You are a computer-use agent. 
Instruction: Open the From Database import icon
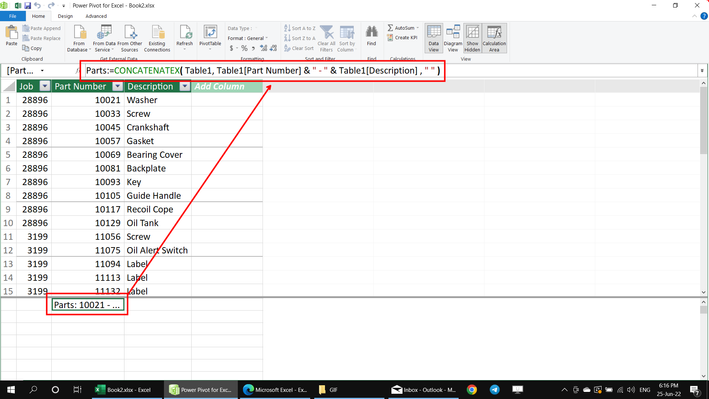point(79,38)
